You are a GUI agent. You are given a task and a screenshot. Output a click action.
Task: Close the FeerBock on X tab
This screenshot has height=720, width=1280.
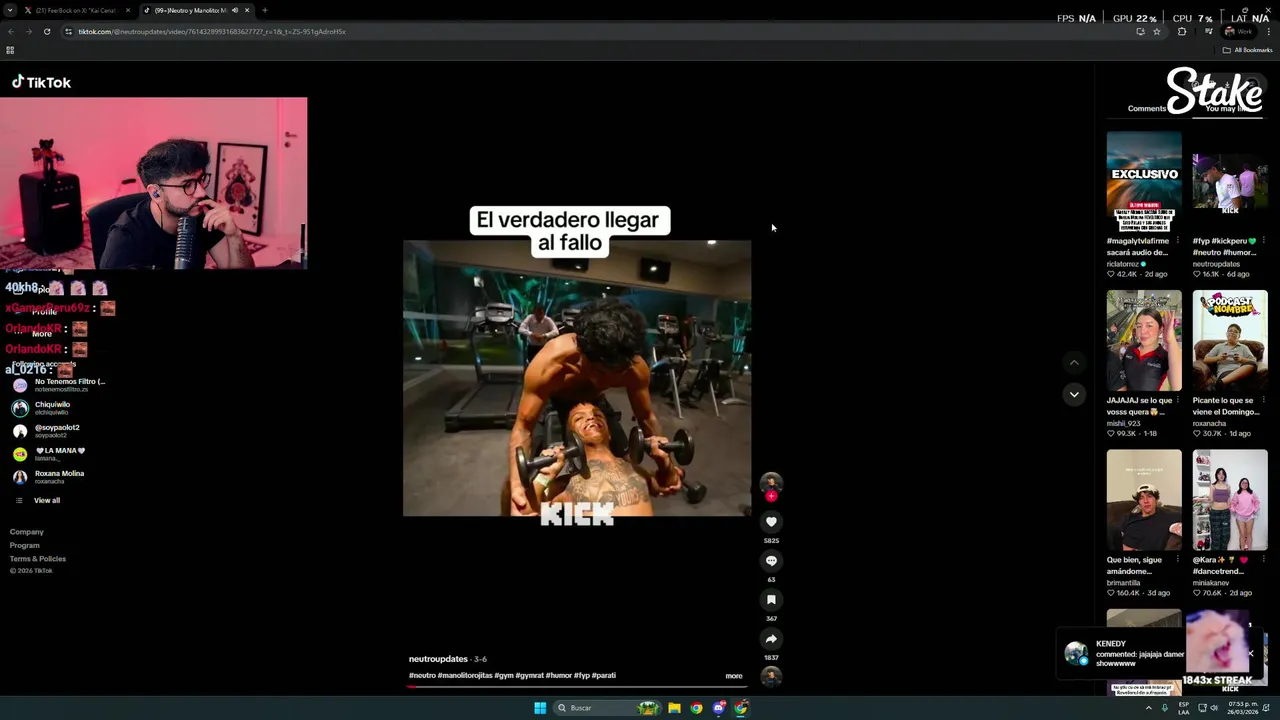click(x=127, y=10)
